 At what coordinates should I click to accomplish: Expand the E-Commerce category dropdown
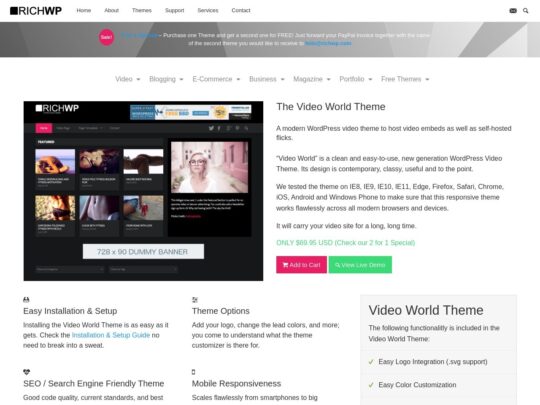(216, 79)
